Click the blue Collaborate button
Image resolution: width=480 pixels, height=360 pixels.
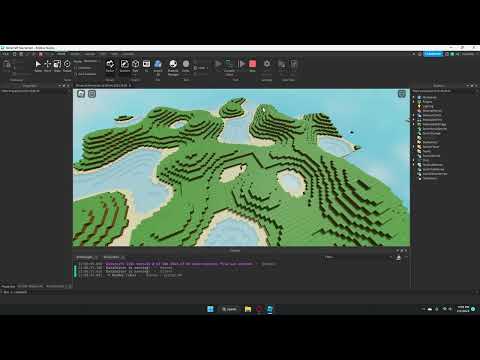point(433,54)
